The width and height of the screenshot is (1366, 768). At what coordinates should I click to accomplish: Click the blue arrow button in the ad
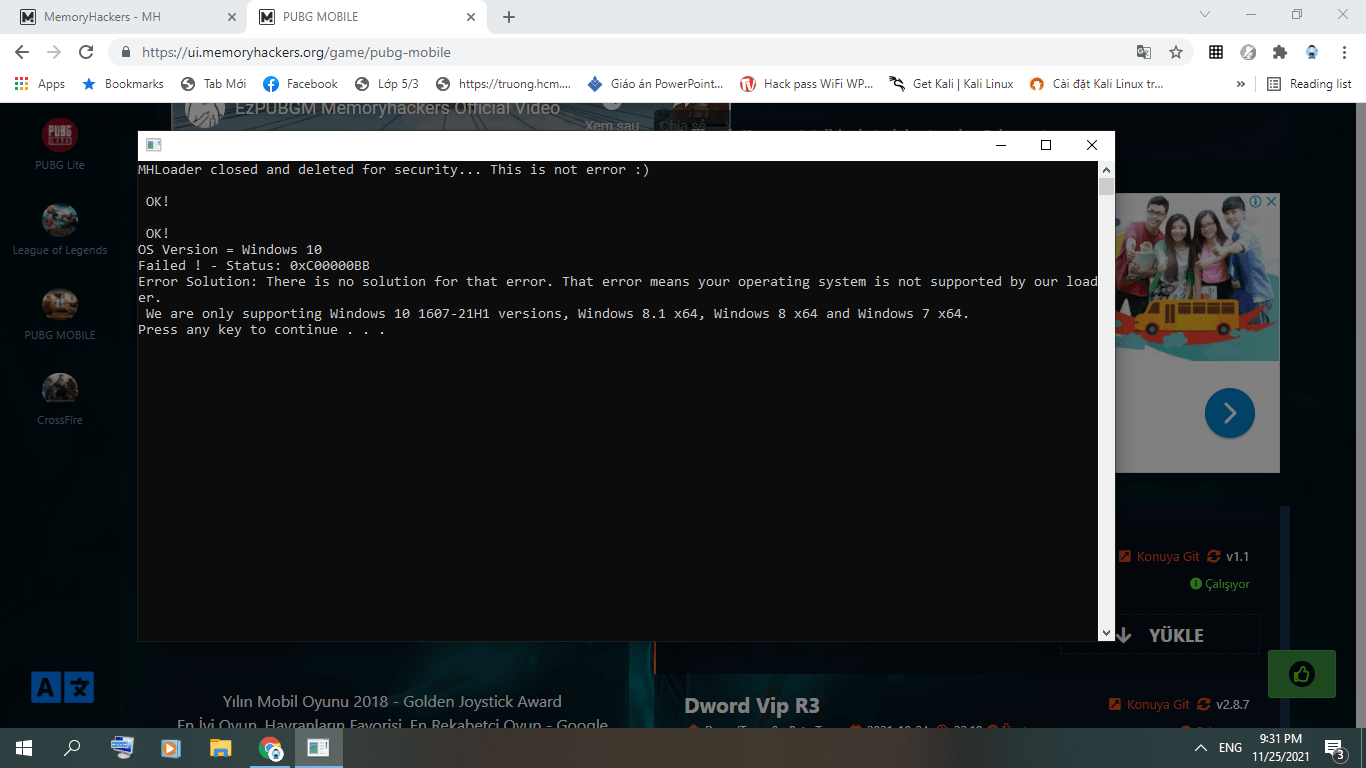point(1229,412)
